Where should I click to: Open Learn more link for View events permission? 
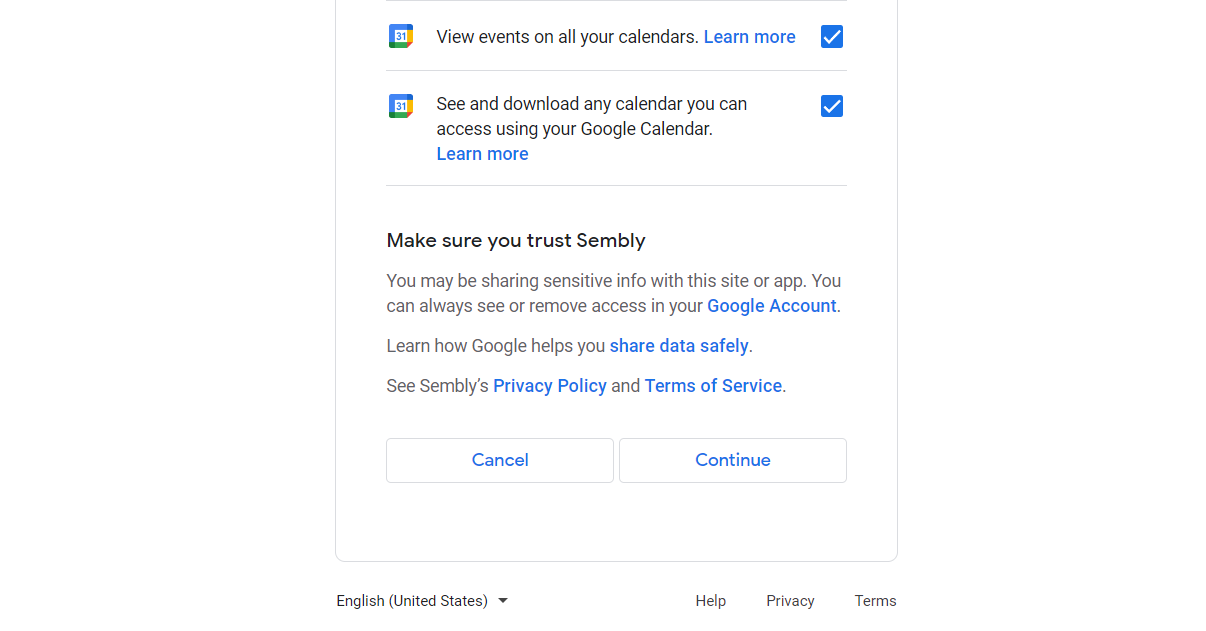click(750, 37)
